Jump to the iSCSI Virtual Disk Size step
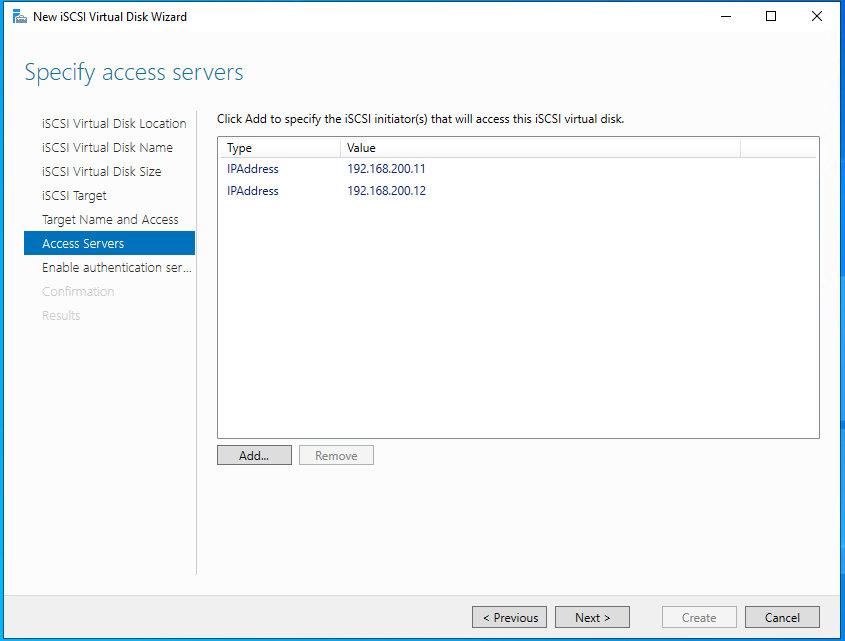 [101, 171]
